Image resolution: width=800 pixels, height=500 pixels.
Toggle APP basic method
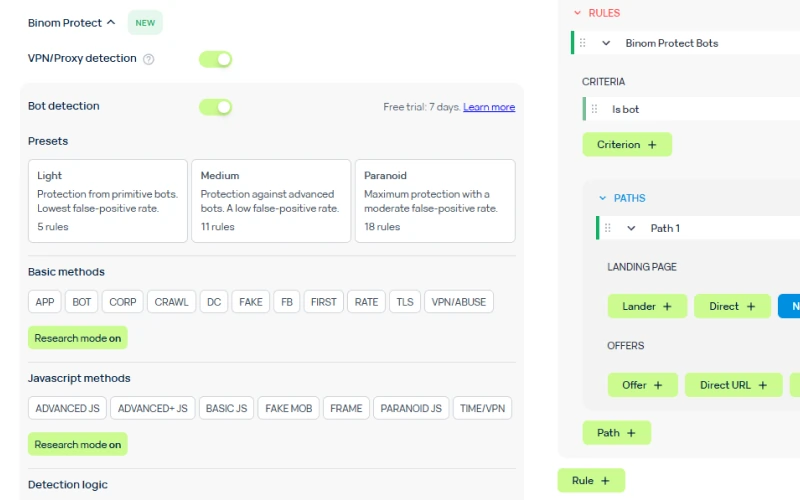pos(45,302)
